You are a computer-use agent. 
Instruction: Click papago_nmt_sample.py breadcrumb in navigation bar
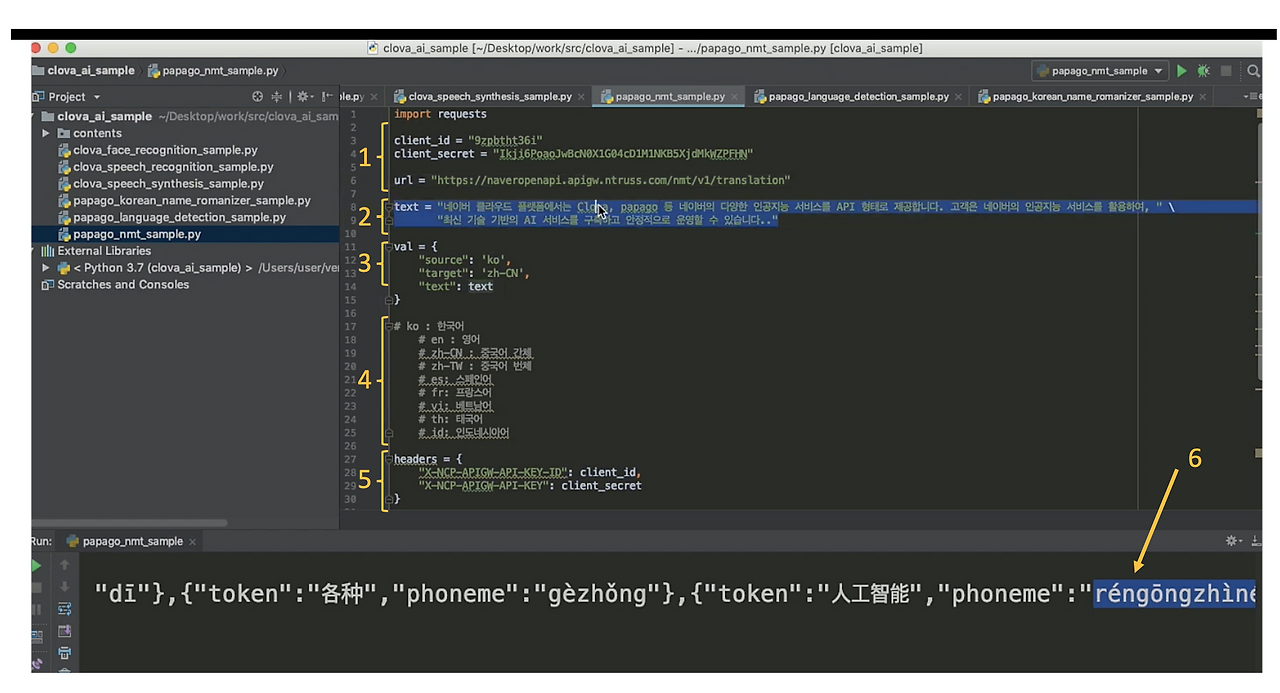[x=213, y=71]
